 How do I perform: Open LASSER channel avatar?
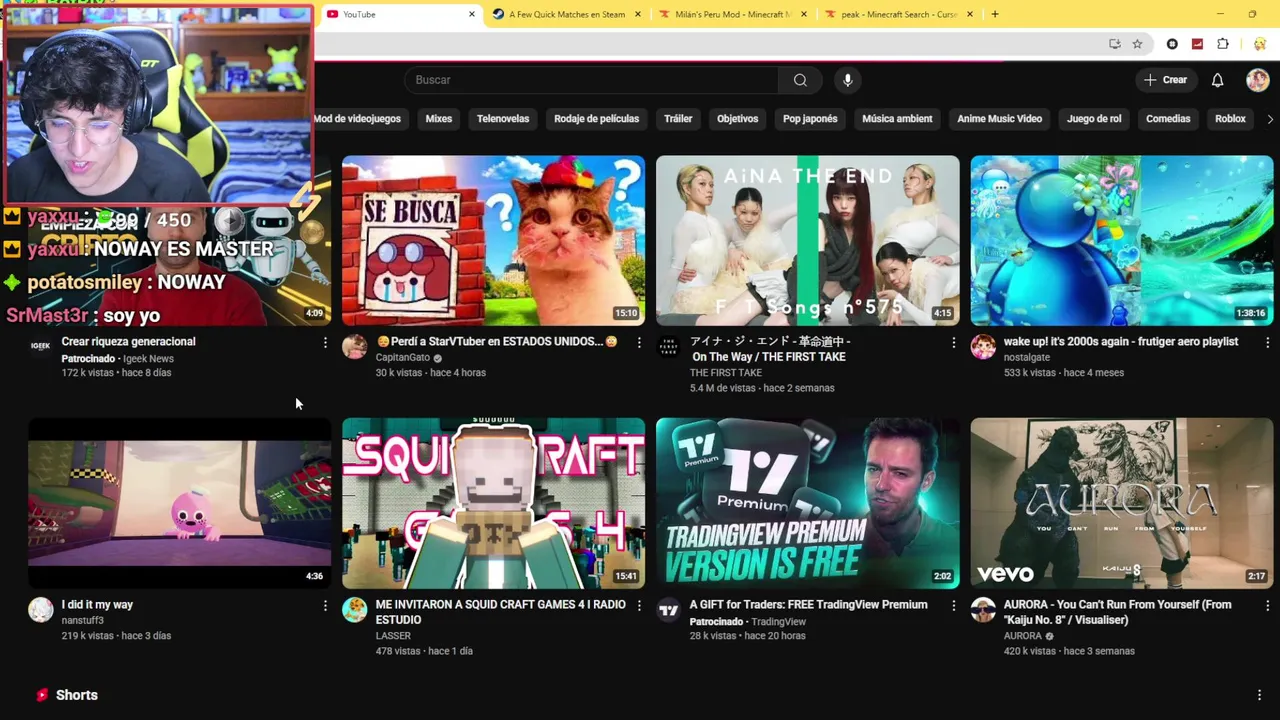click(x=355, y=610)
